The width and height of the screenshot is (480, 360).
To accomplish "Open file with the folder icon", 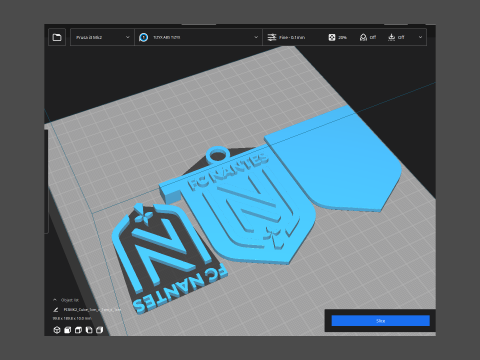I will 57,37.
